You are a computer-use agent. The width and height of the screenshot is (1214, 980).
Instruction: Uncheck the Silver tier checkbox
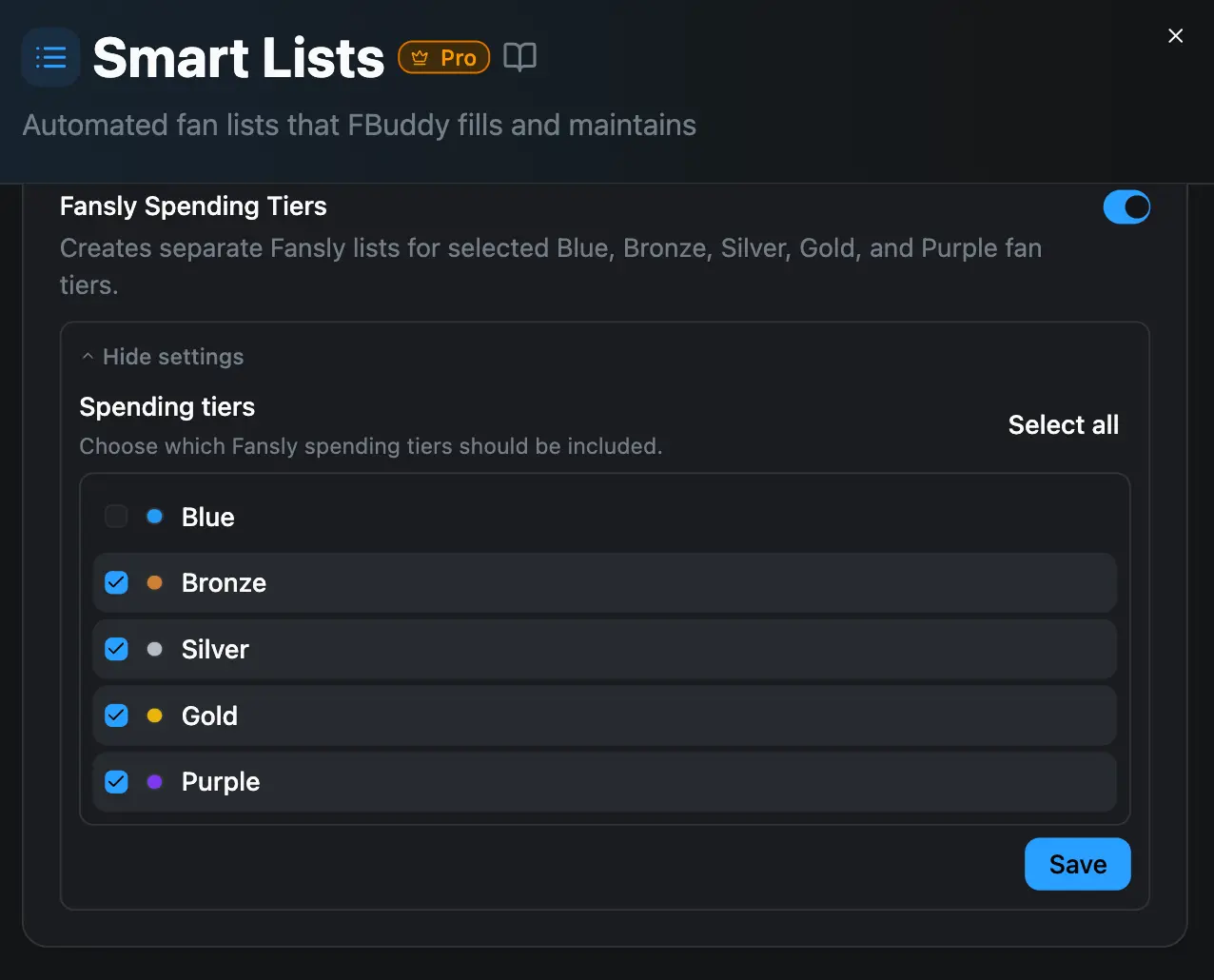[x=115, y=649]
